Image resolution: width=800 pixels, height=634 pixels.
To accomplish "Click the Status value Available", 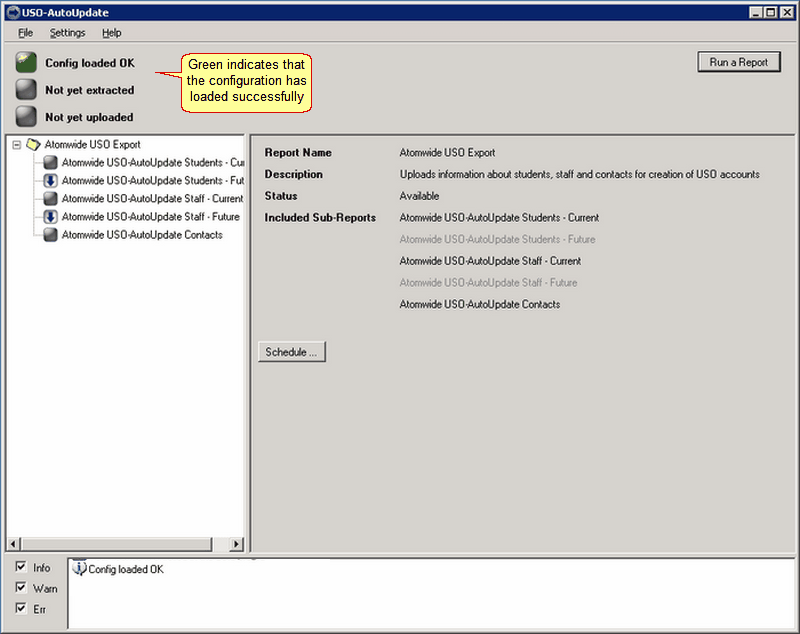I will pos(419,196).
